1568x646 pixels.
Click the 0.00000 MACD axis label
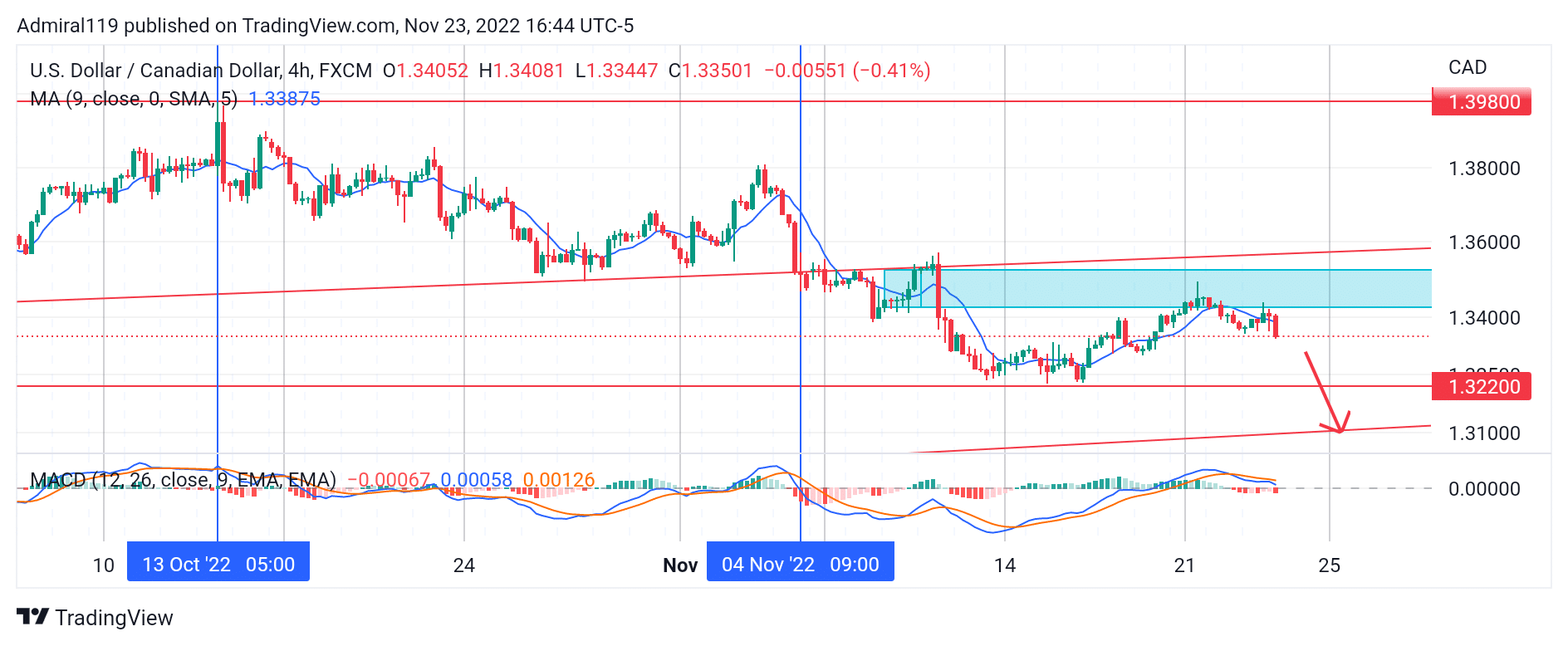pos(1484,489)
